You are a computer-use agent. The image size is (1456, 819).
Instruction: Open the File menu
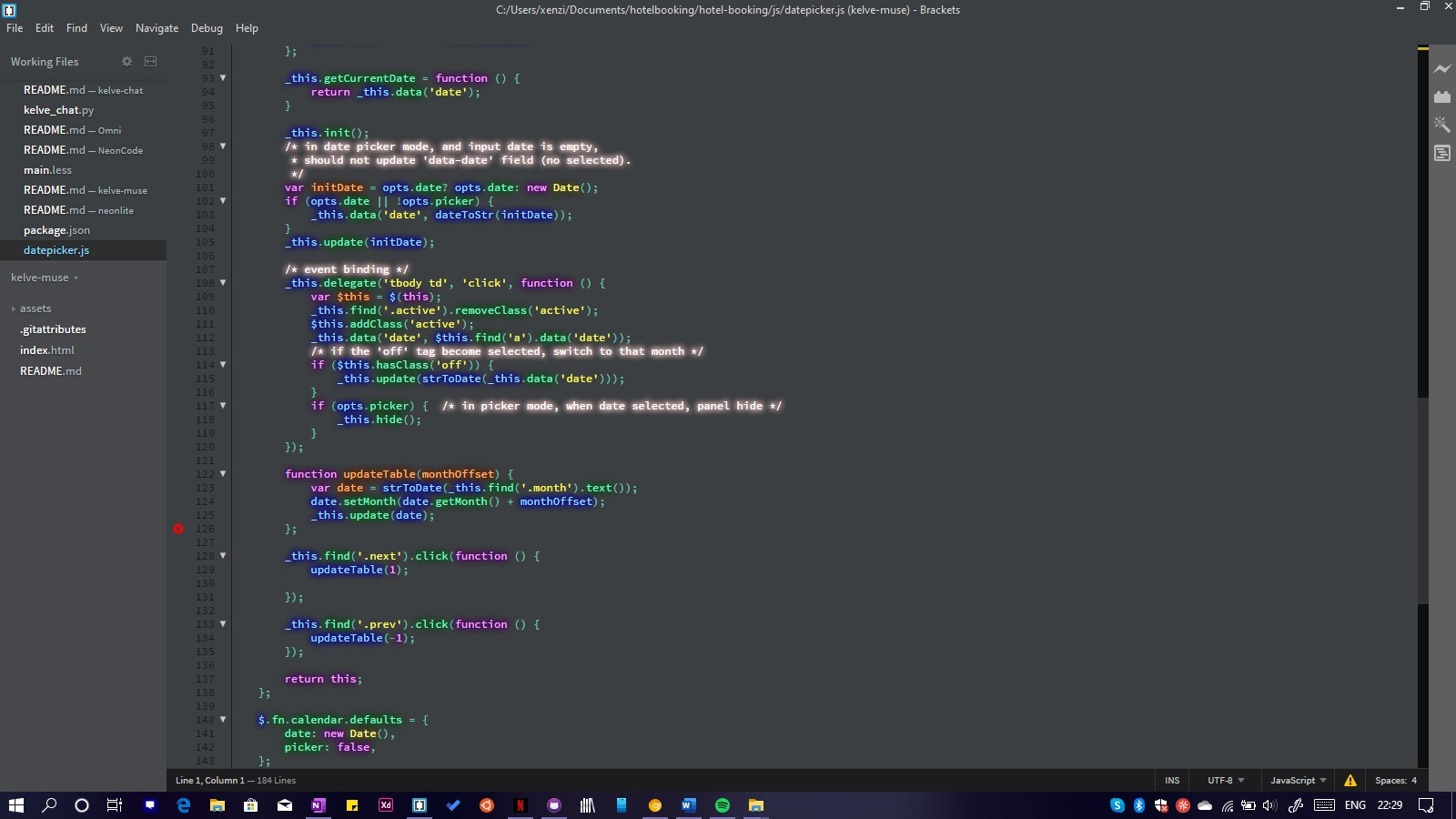15,28
